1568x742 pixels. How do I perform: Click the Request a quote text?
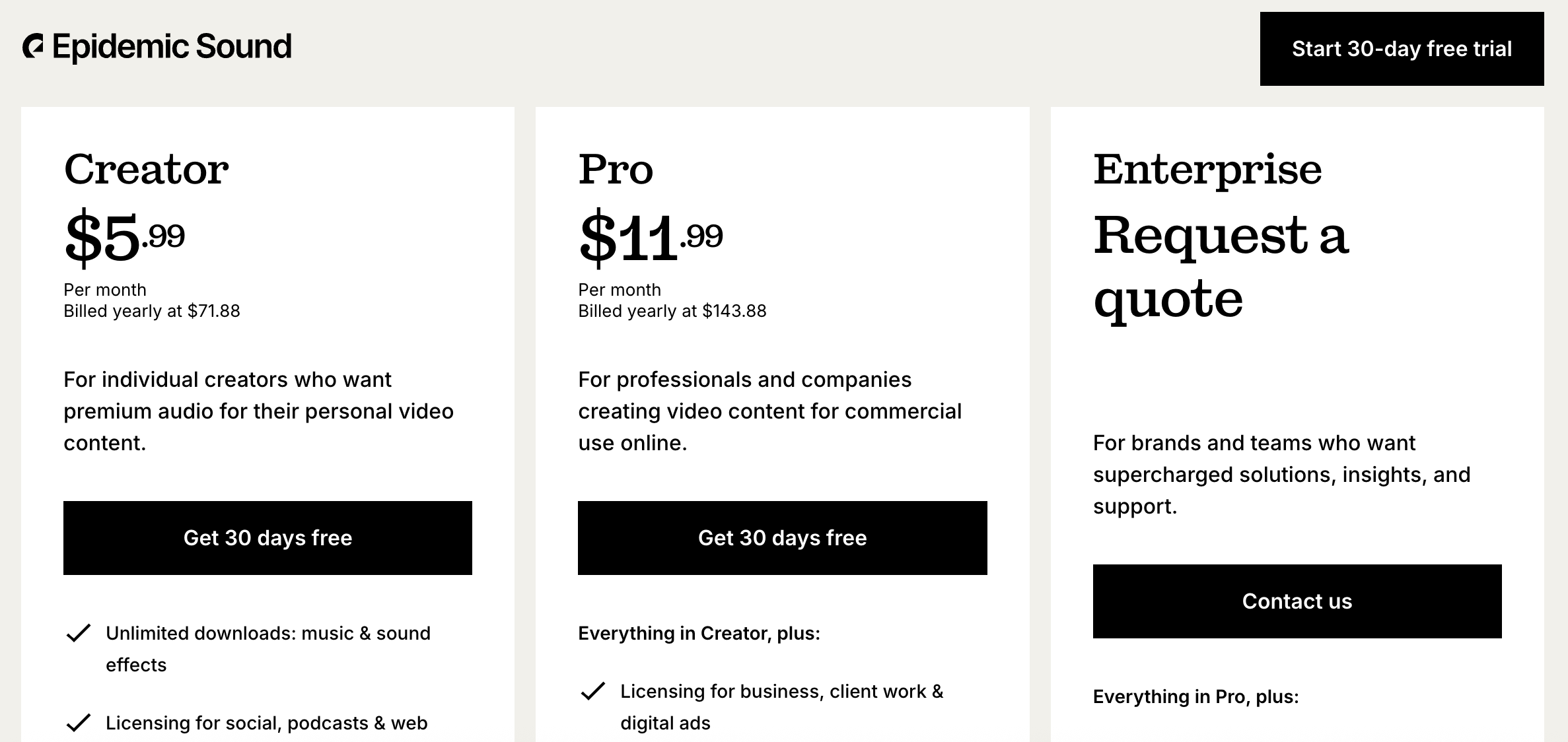point(1221,266)
